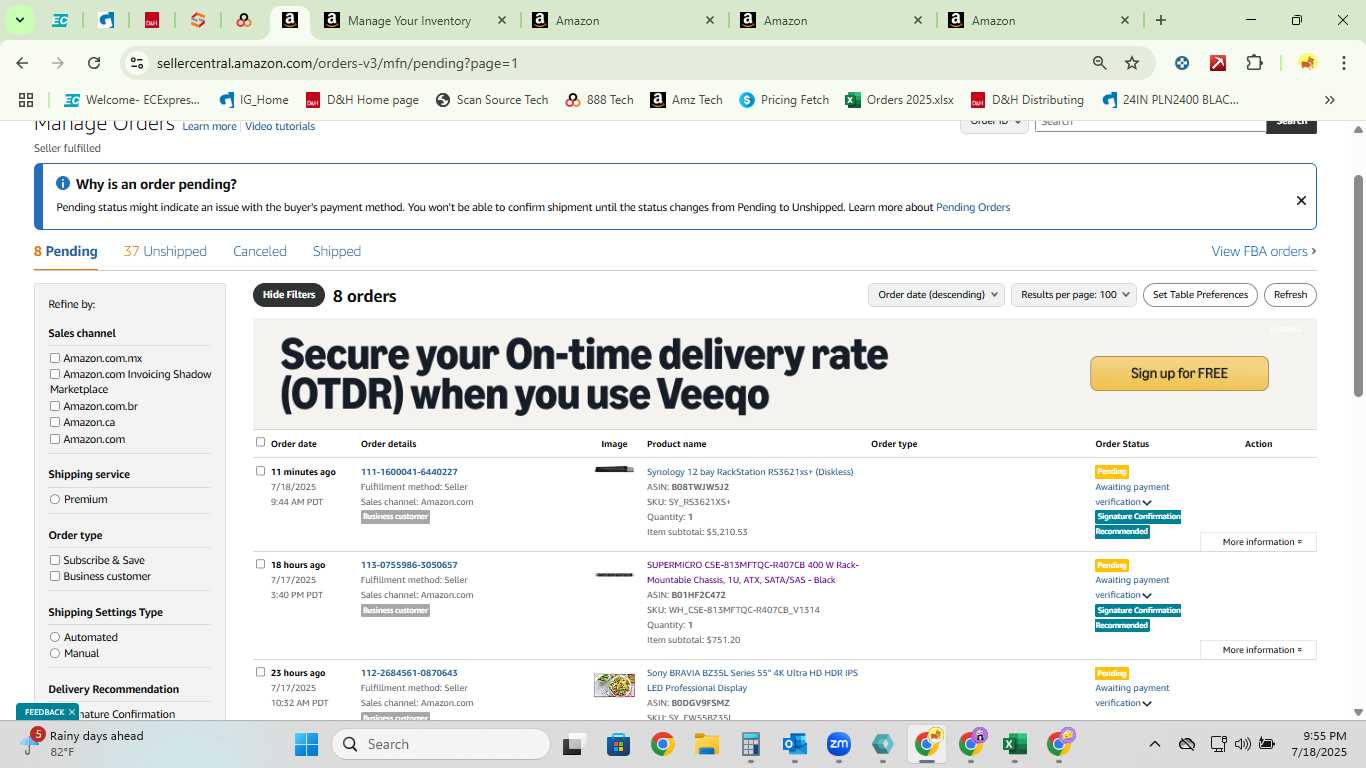The width and height of the screenshot is (1366, 768).
Task: Tick checkbox for order 113-0755986-3050657
Action: (x=261, y=564)
